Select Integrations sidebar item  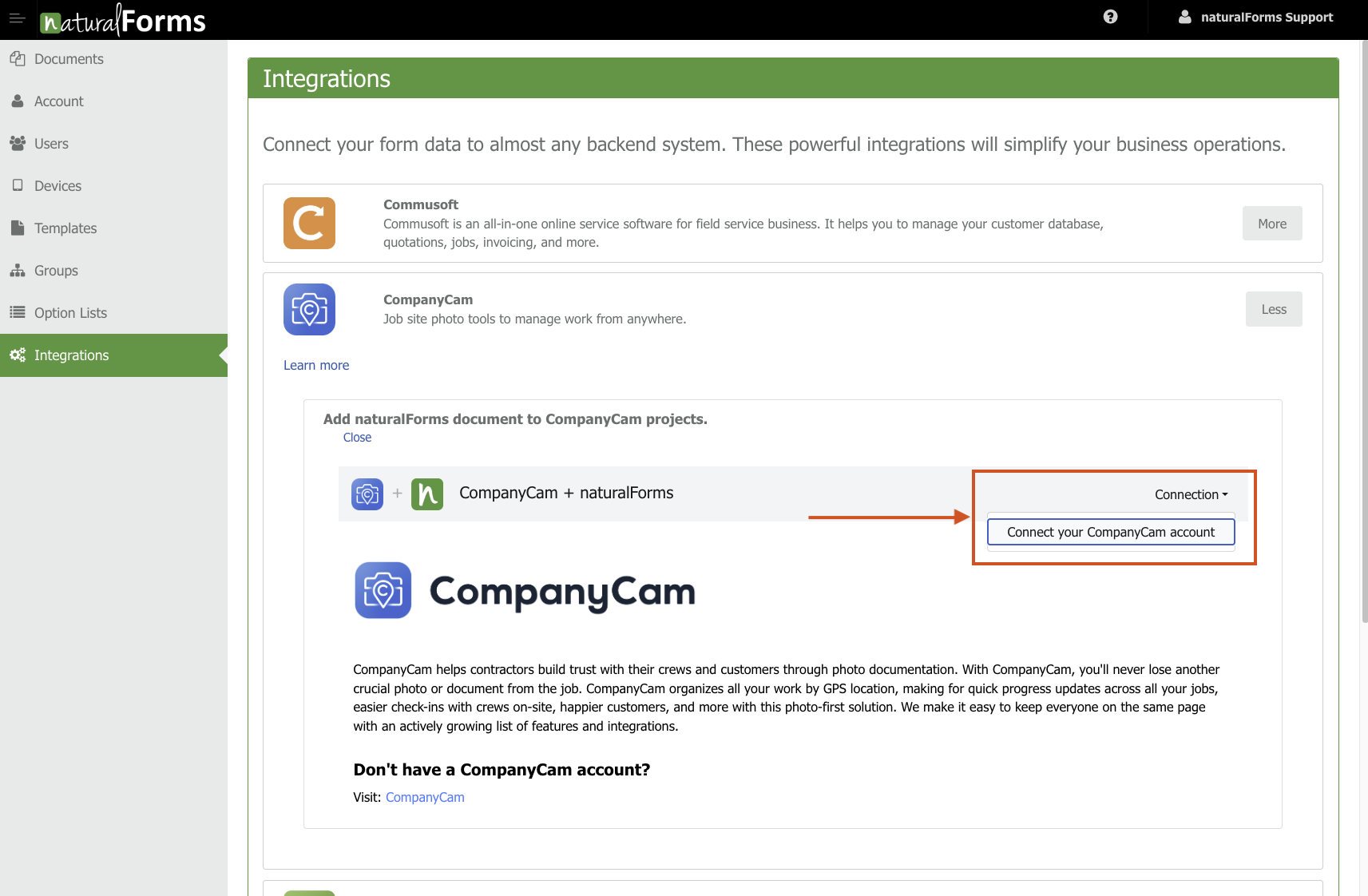pyautogui.click(x=113, y=355)
